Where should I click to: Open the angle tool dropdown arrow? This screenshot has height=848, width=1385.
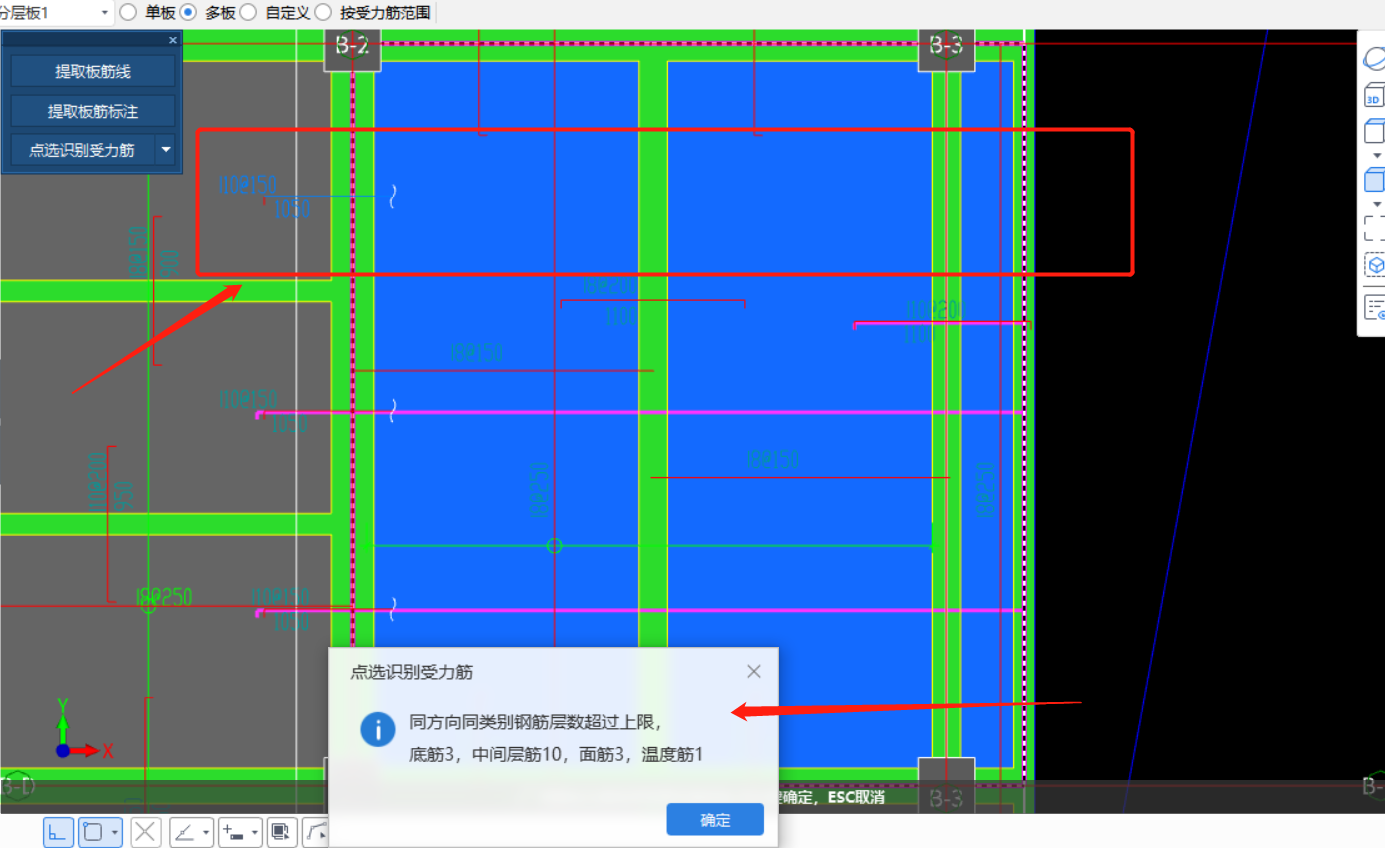click(x=207, y=832)
